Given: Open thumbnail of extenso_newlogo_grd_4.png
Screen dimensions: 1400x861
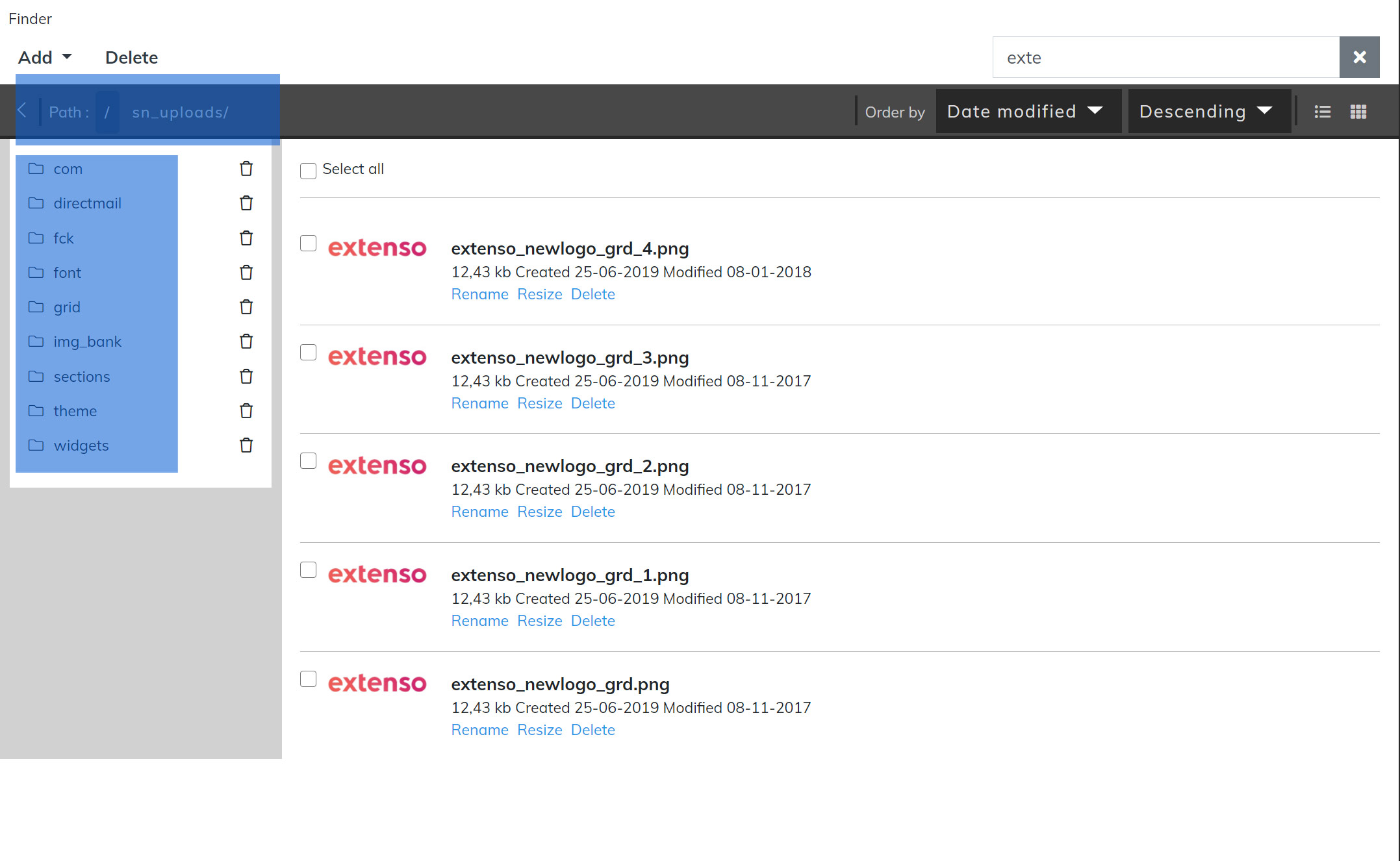Looking at the screenshot, I should pos(377,247).
